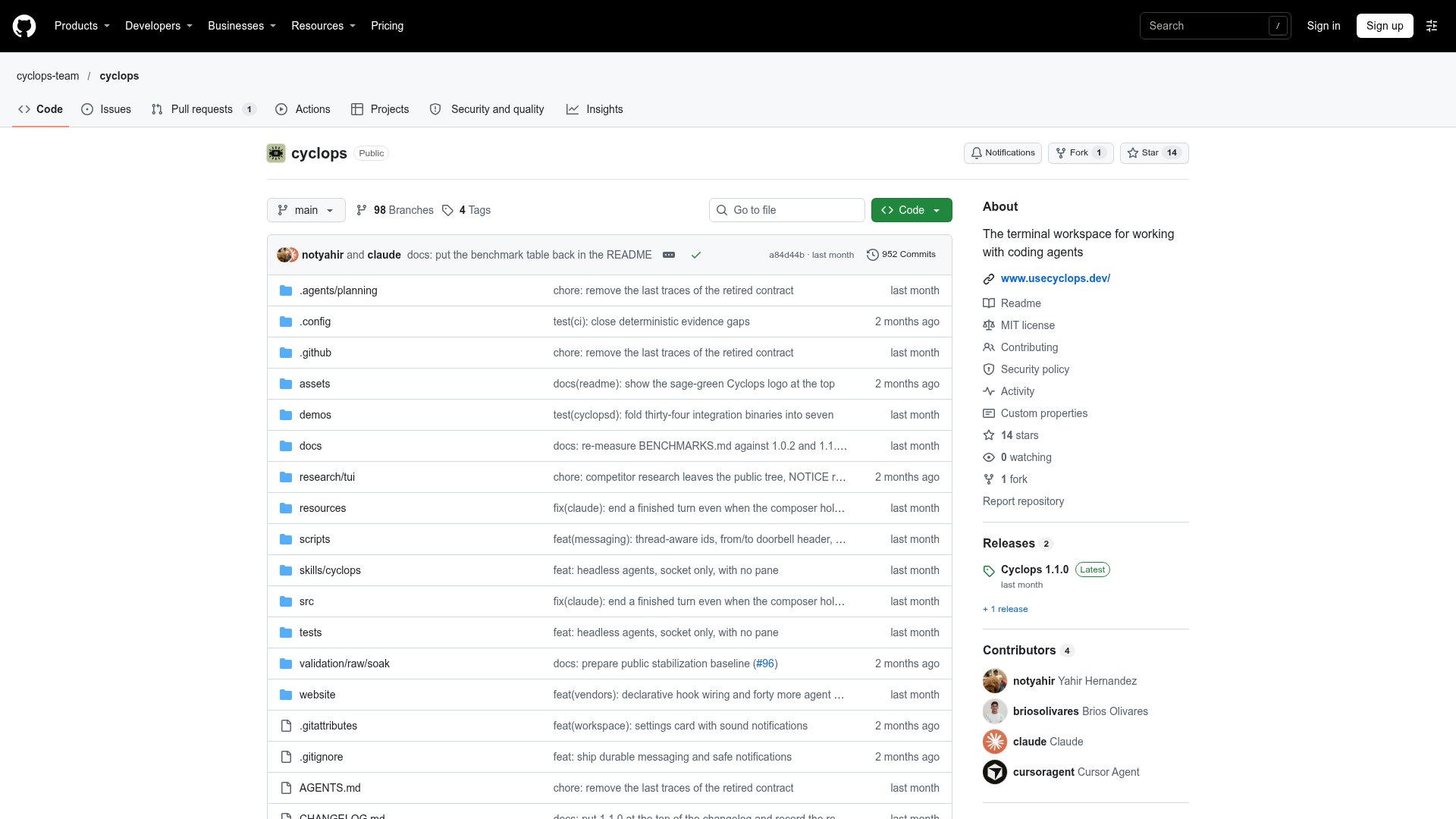Open the AGENTS.md file
Screen dimensions: 1456x819
(x=330, y=788)
